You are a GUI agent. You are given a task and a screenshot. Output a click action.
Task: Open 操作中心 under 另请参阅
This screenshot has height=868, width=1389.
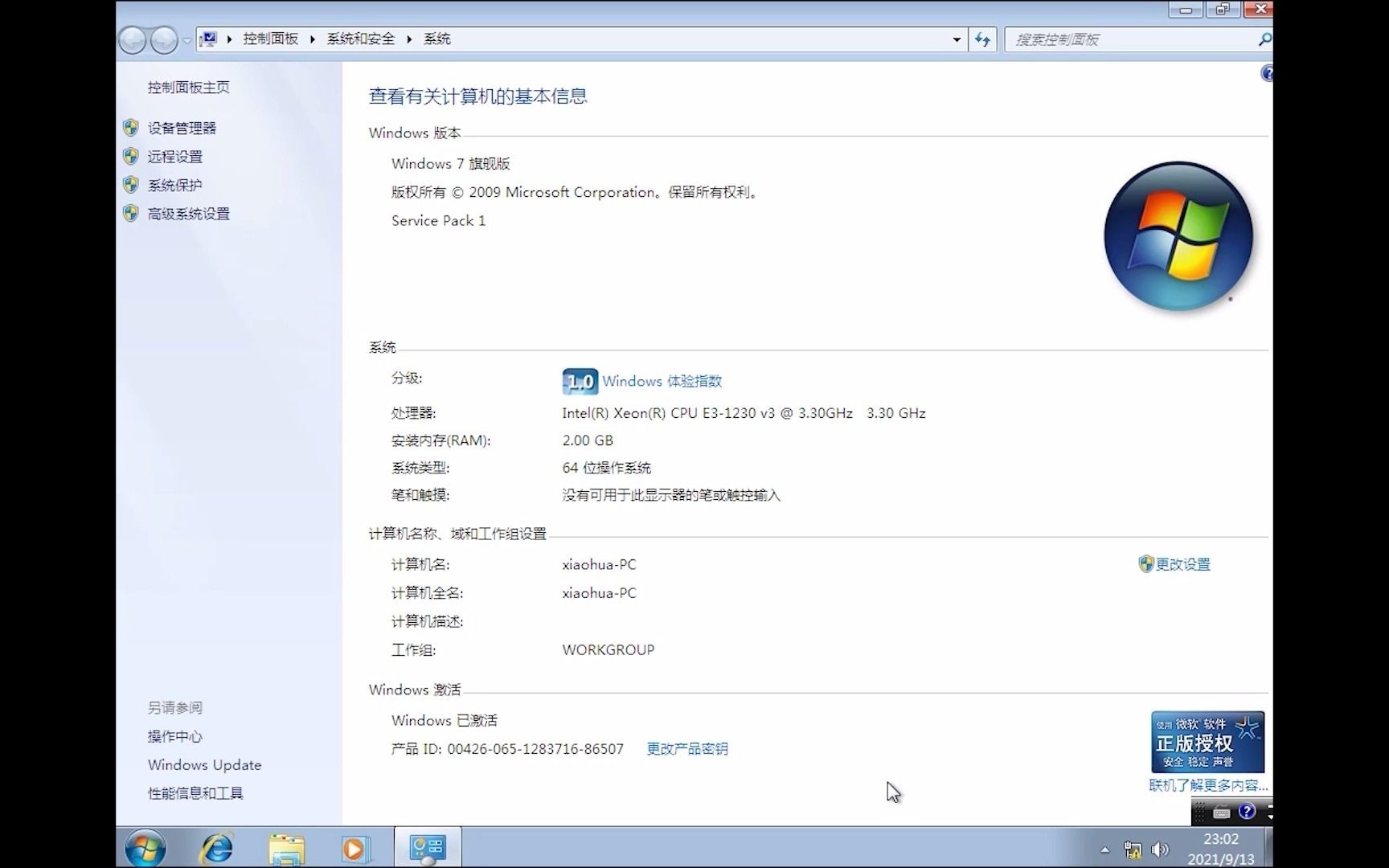click(175, 736)
